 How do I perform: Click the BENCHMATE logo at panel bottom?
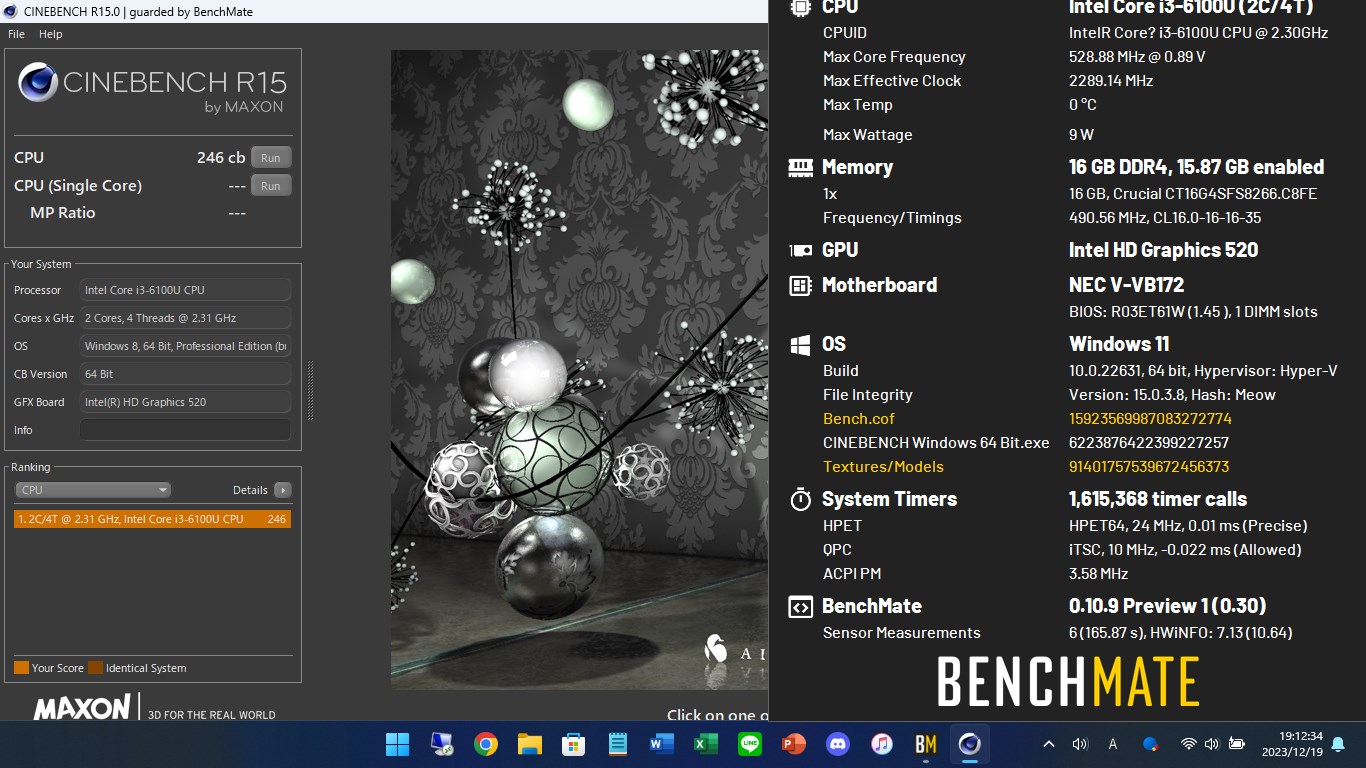click(1068, 682)
